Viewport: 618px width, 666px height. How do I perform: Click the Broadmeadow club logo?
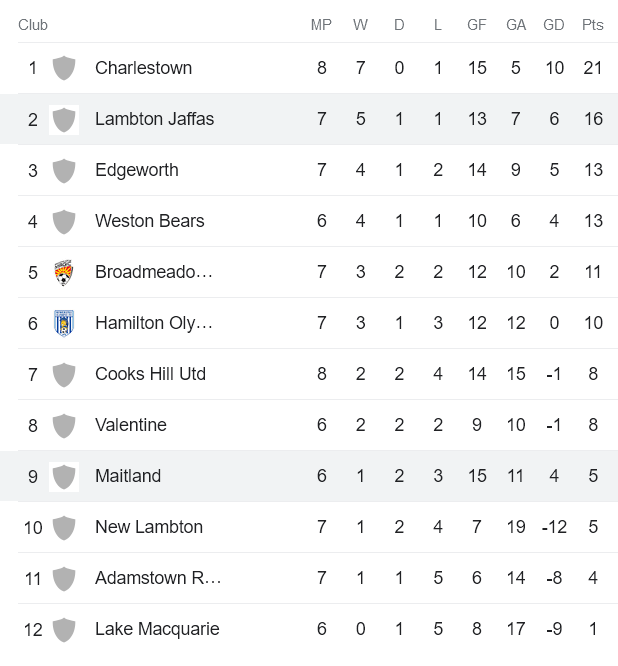pyautogui.click(x=64, y=272)
